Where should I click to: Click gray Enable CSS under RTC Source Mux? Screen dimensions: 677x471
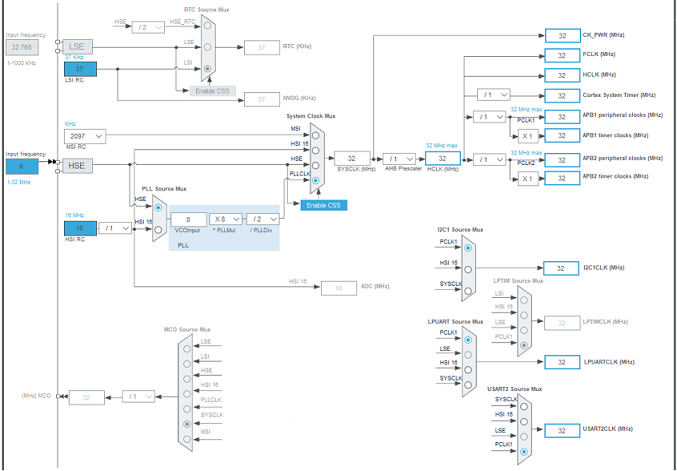coord(213,91)
